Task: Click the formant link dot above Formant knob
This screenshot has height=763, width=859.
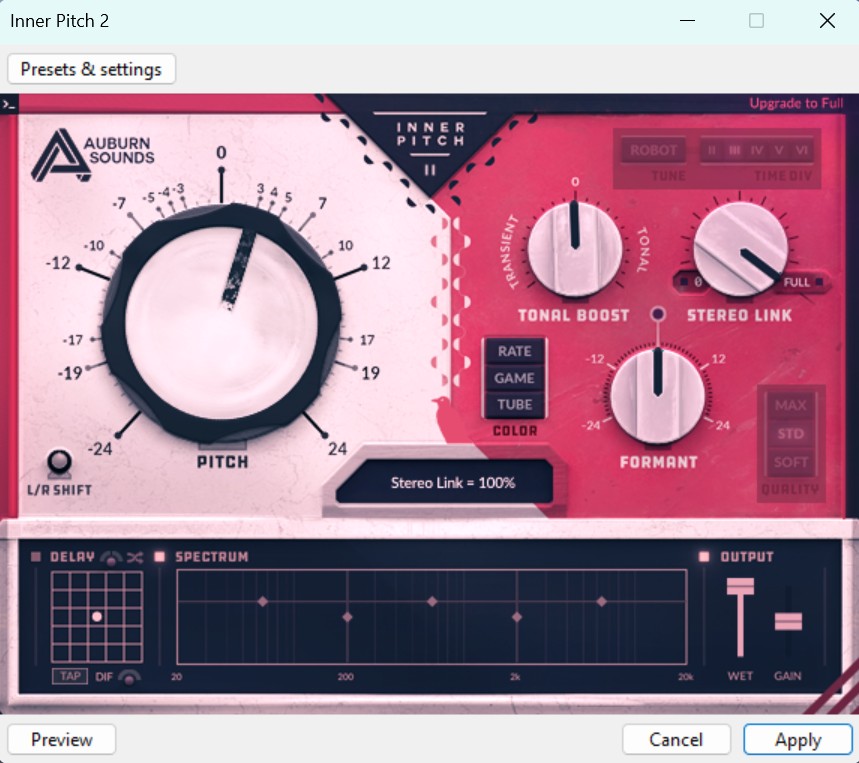Action: pos(658,314)
